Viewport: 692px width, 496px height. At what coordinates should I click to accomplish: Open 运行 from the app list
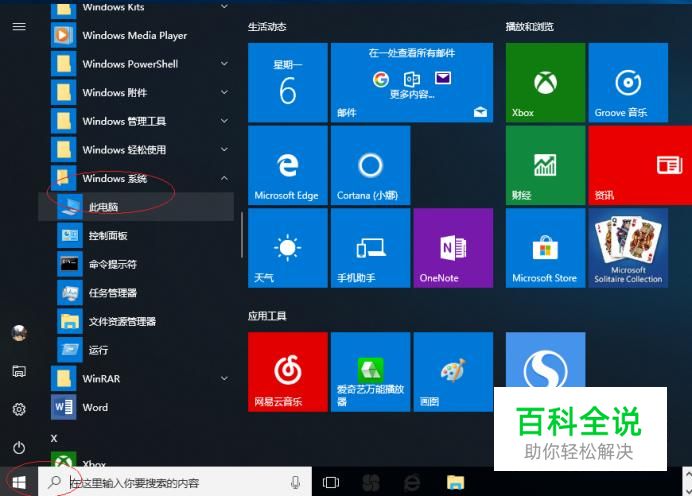[136, 349]
